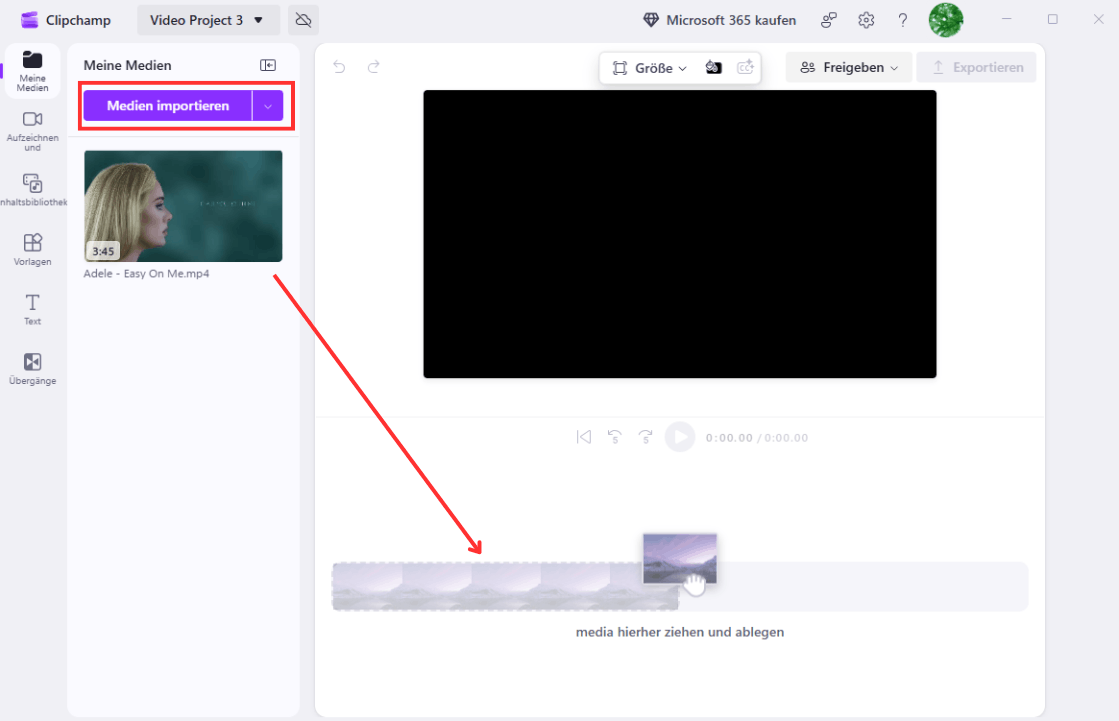Collapse the Meine Medien panel
1119x721 pixels.
(268, 65)
